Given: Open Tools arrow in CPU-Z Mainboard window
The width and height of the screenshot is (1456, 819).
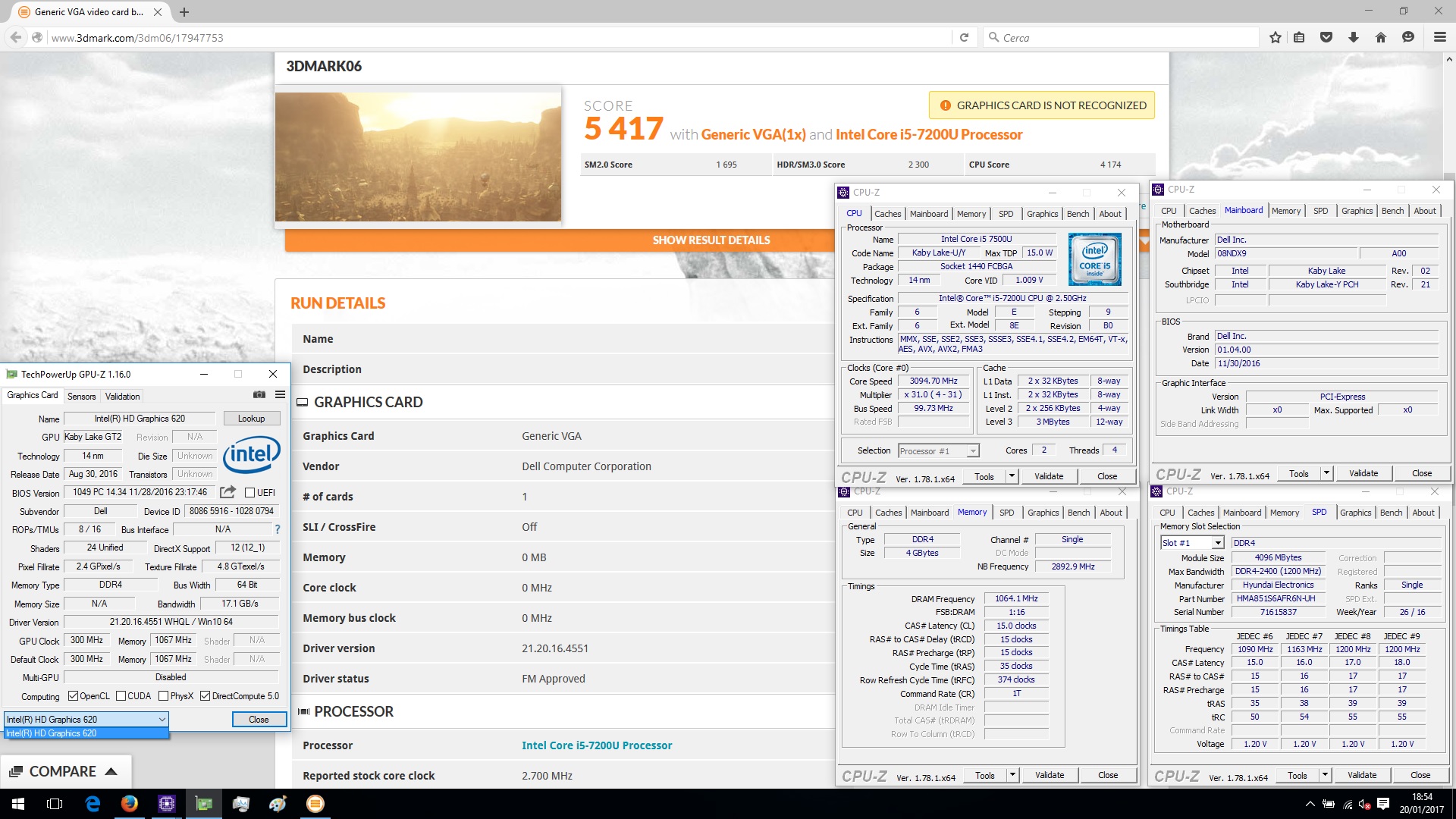Looking at the screenshot, I should [1326, 473].
